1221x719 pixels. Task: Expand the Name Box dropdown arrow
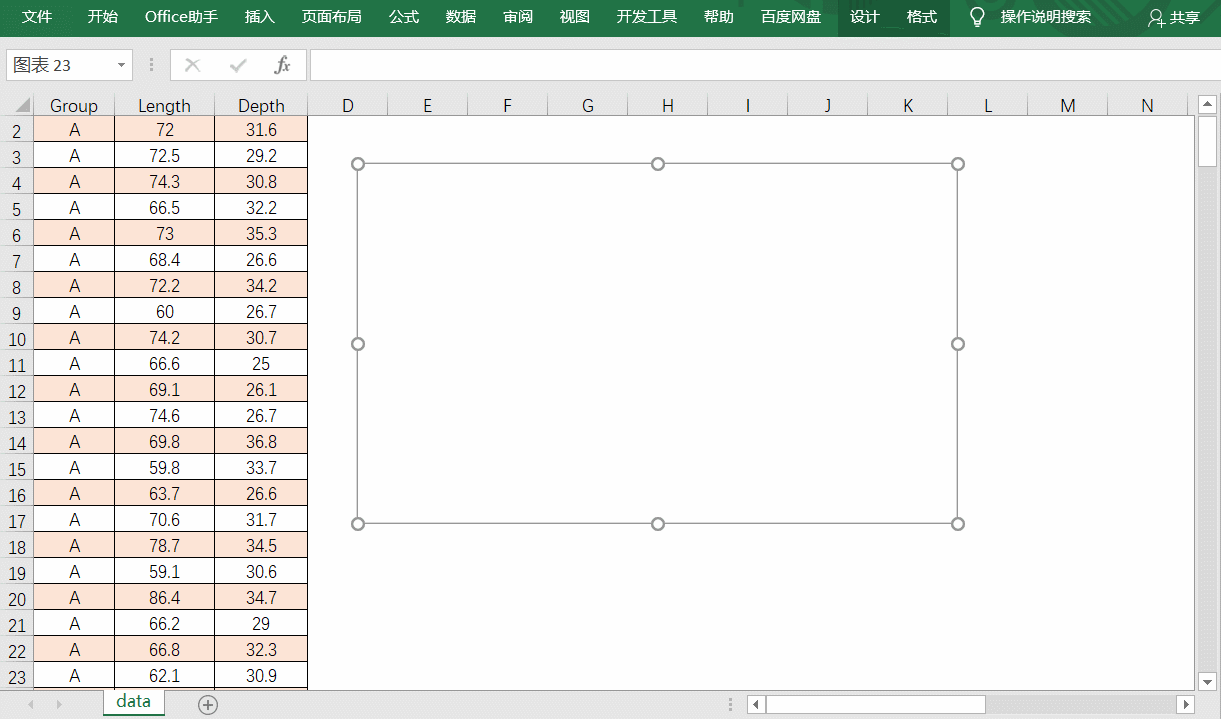point(122,65)
